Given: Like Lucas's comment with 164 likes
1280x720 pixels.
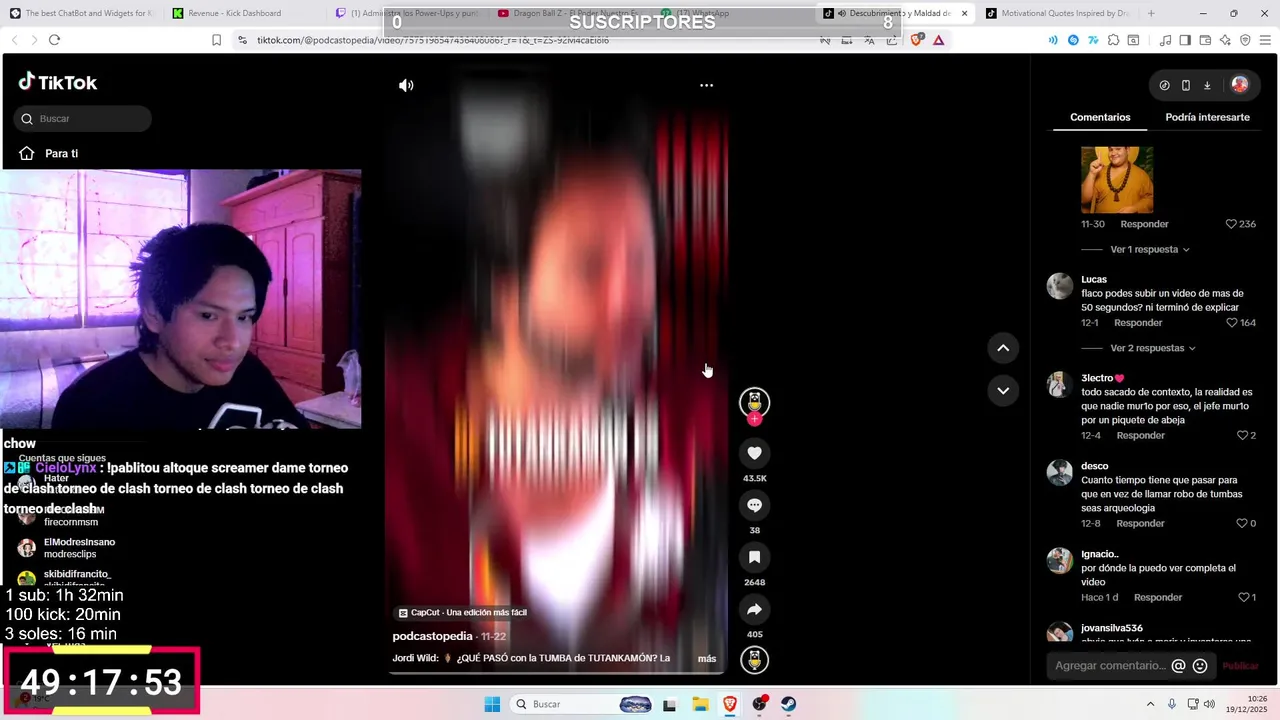Looking at the screenshot, I should tap(1232, 323).
